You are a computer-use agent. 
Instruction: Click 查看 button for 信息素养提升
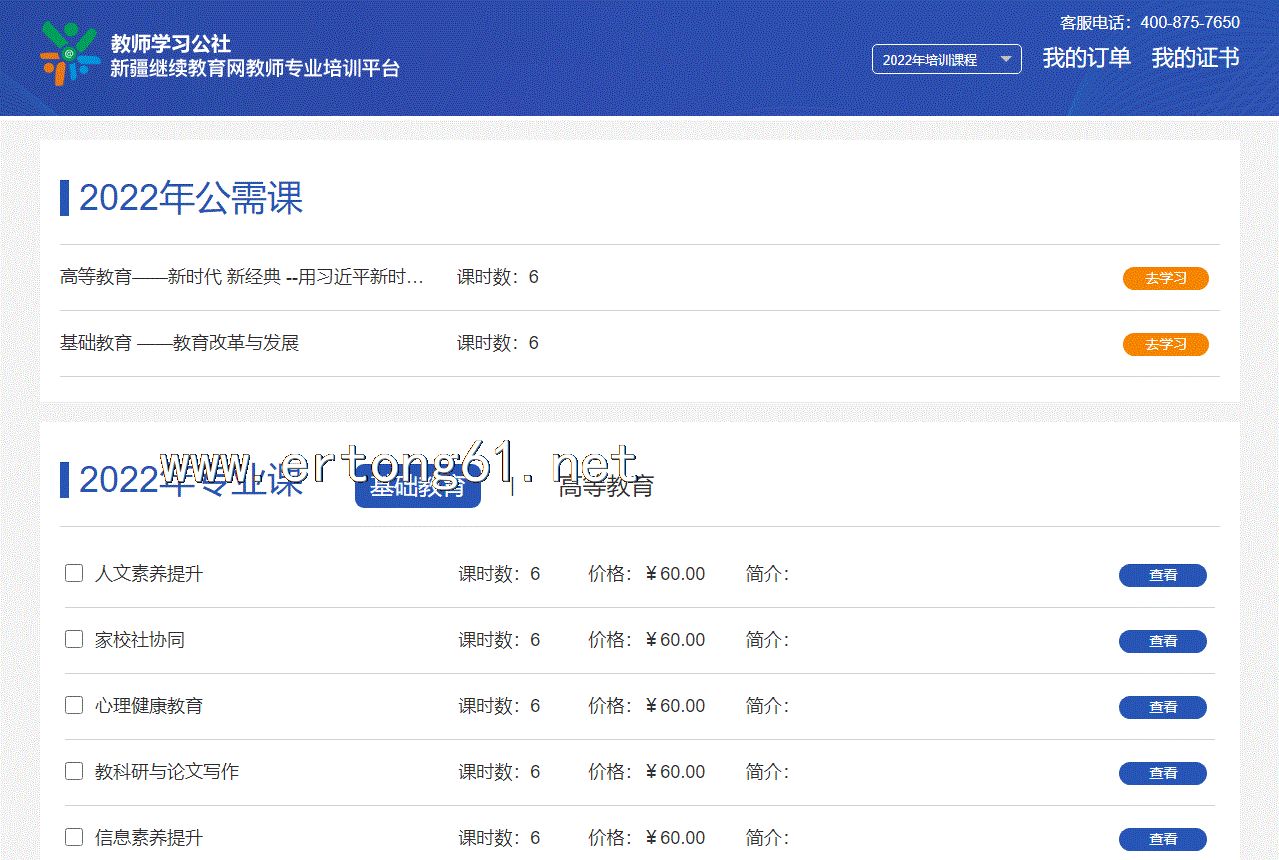(x=1162, y=839)
